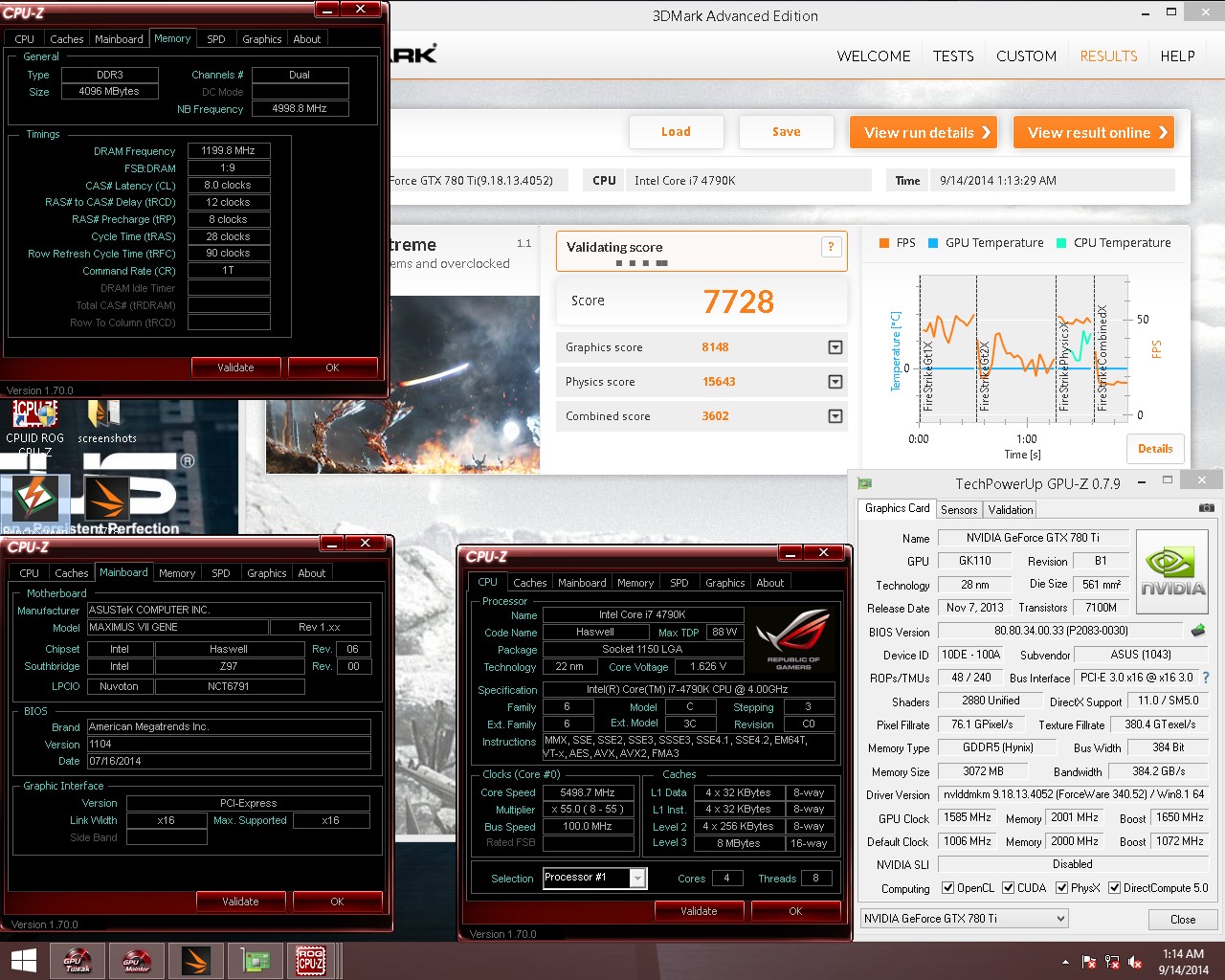The image size is (1225, 980).
Task: Click the Bus Interface question mark in GPU-Z
Action: [1206, 678]
